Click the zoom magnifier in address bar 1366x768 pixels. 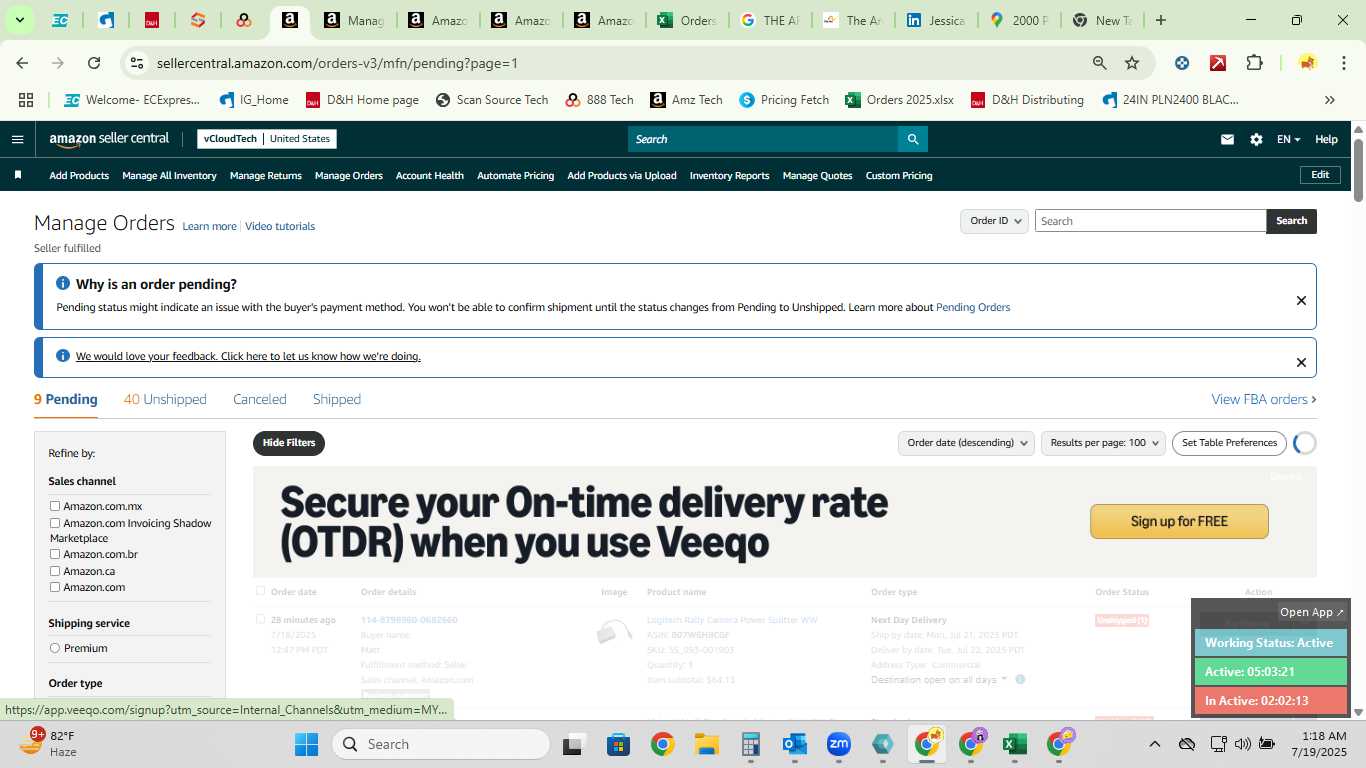[1100, 63]
